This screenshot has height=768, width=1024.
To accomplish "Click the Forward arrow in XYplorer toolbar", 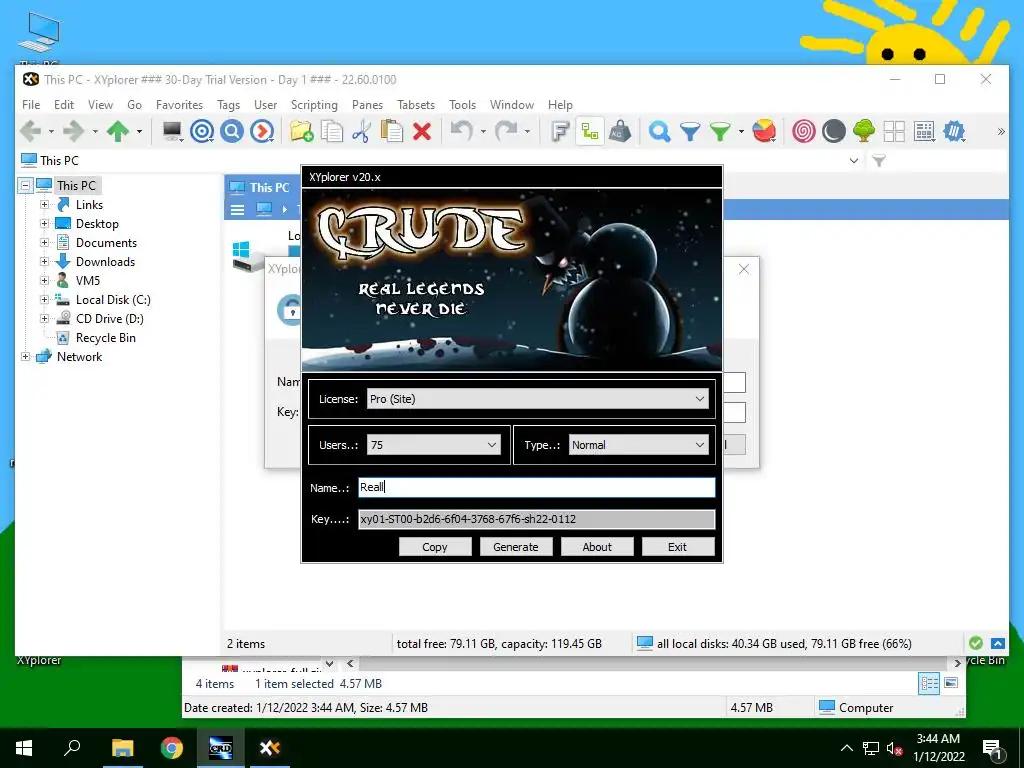I will point(73,131).
